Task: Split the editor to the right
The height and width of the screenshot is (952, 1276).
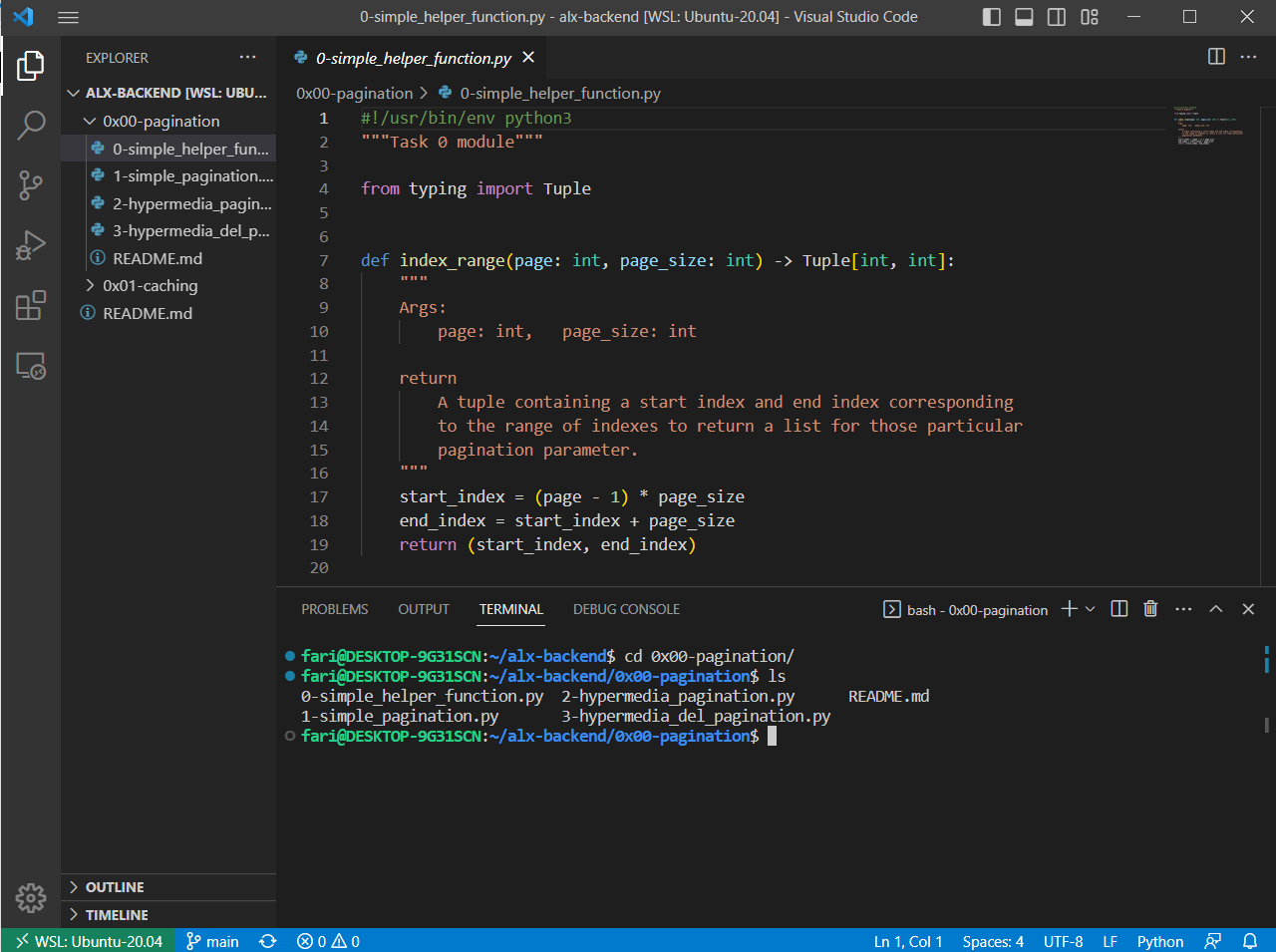Action: tap(1216, 57)
